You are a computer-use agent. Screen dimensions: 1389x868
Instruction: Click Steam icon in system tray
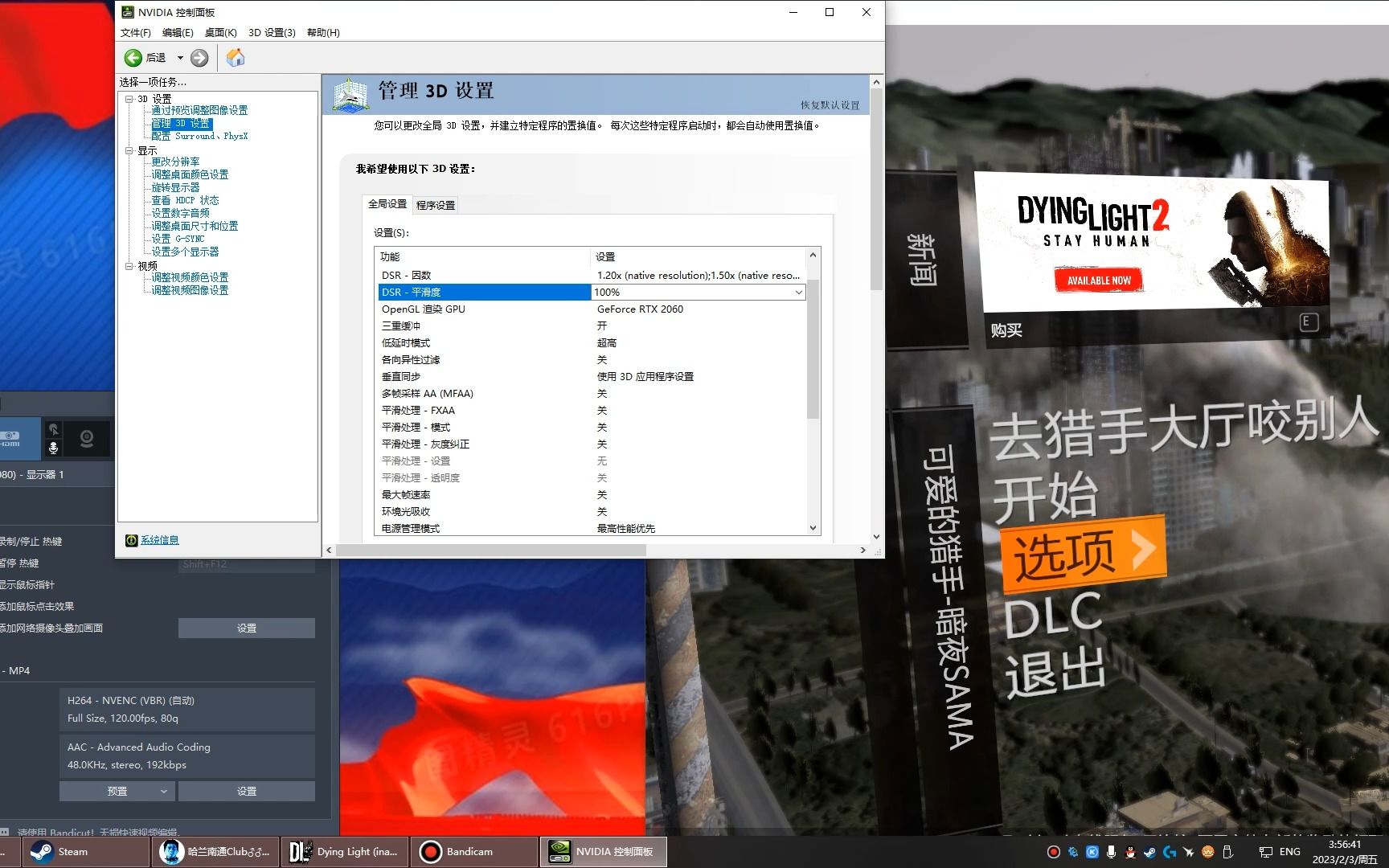coord(1149,852)
